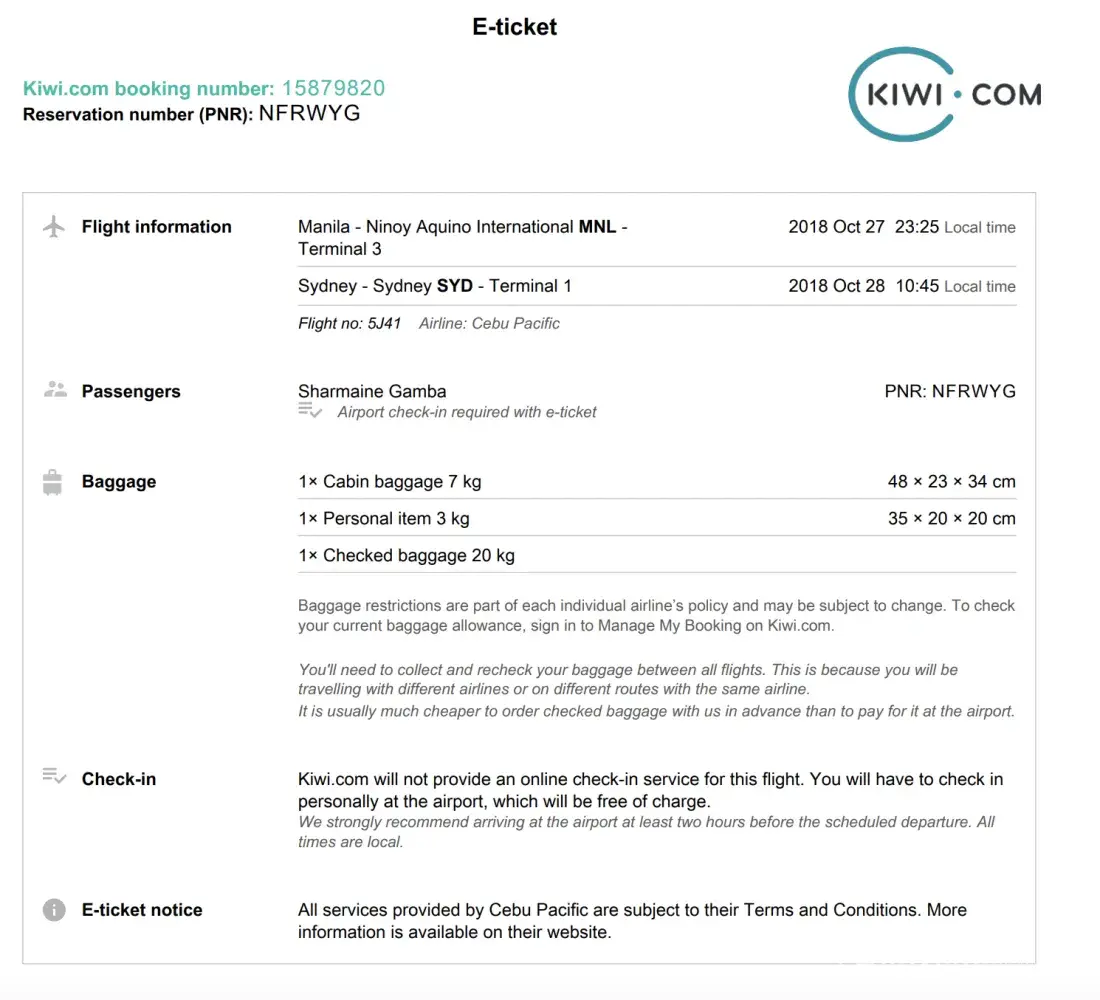Click the Sydney SYD Terminal 1 arrival line
Screen dimensions: 1100x1000
click(x=434, y=286)
